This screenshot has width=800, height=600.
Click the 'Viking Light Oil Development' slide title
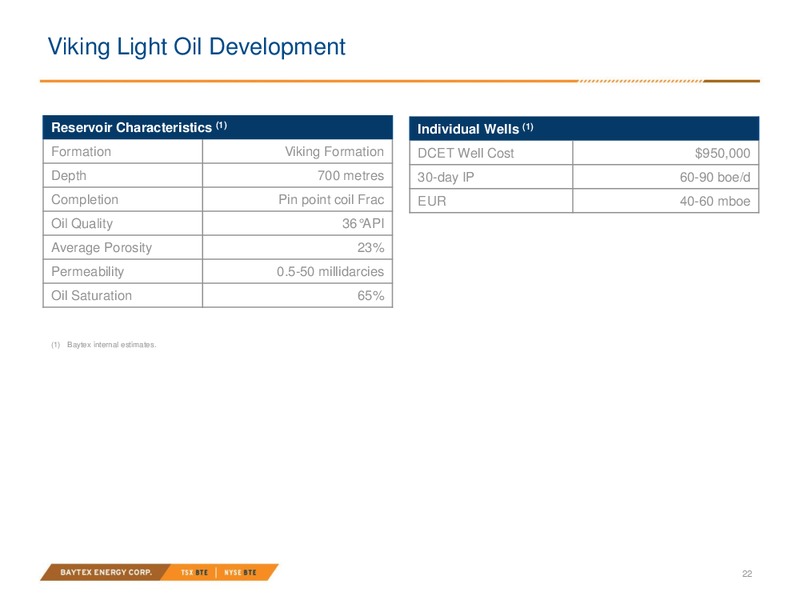point(196,47)
